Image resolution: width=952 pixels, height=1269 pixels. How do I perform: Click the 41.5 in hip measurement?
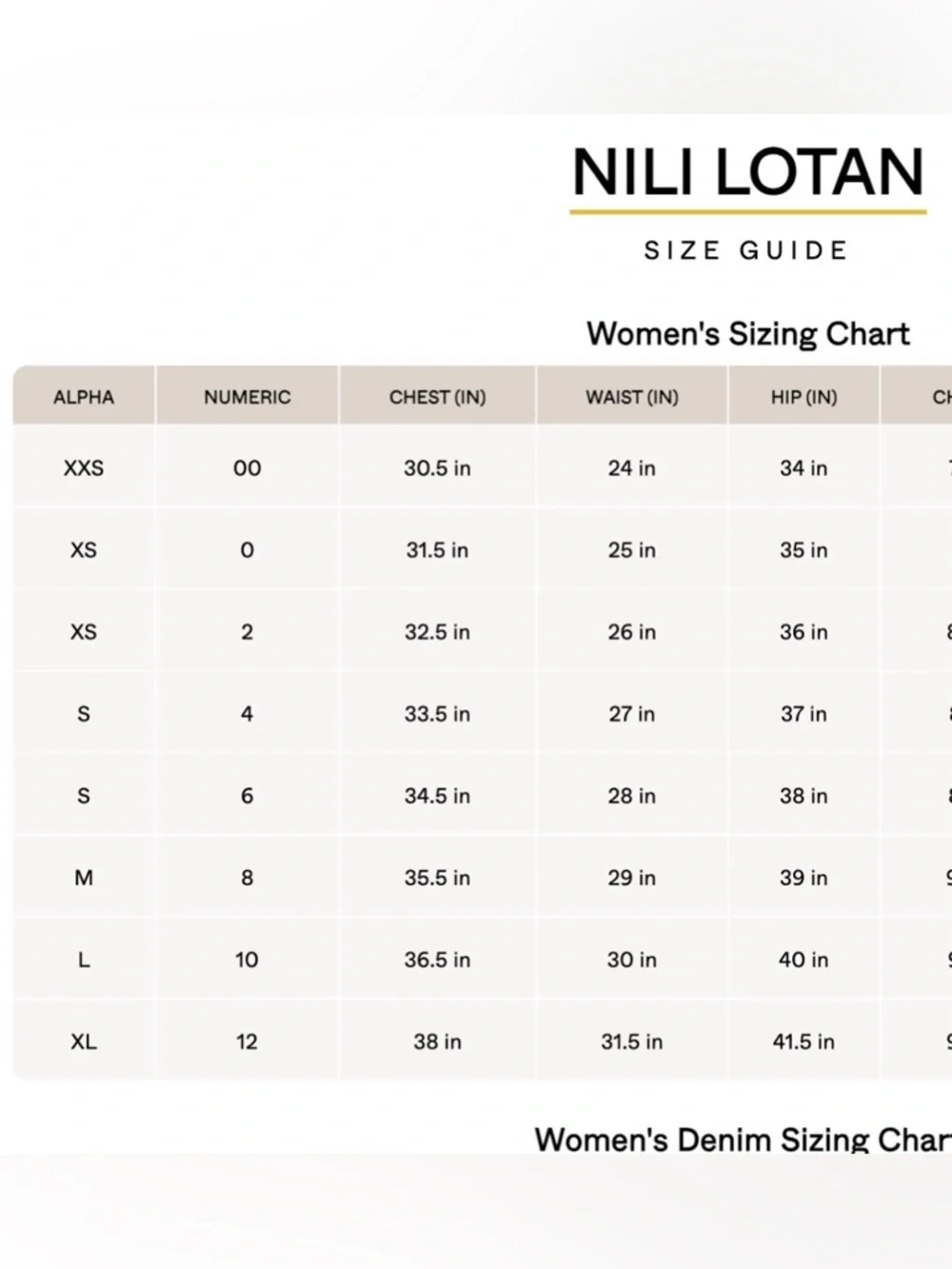coord(803,1041)
